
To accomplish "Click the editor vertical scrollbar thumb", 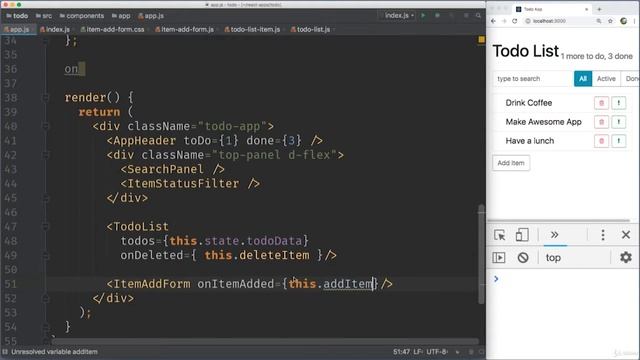I will tap(481, 254).
